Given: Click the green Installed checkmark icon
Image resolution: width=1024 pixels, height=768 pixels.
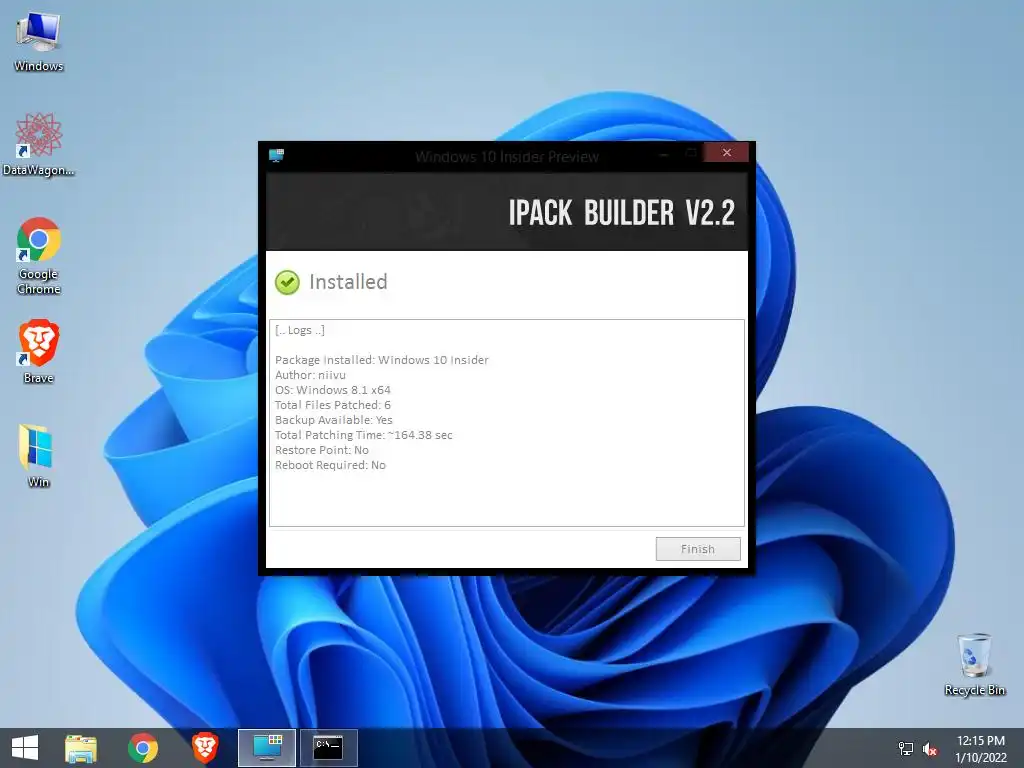Looking at the screenshot, I should click(x=287, y=283).
